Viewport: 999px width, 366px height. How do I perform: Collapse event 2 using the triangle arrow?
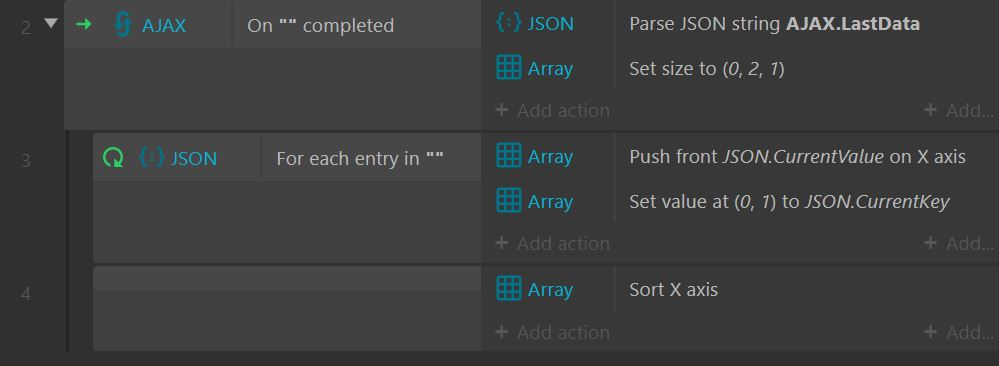point(51,24)
